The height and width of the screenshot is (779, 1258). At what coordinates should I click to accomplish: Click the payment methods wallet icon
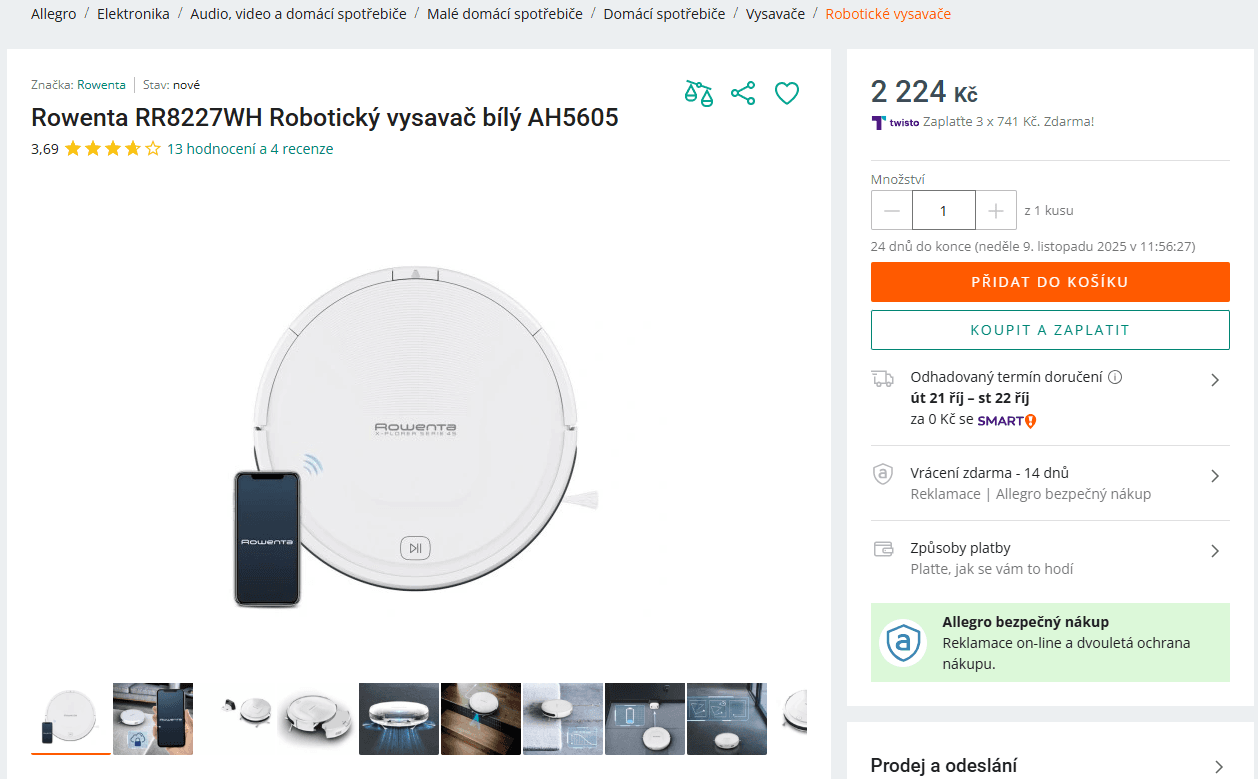[882, 549]
